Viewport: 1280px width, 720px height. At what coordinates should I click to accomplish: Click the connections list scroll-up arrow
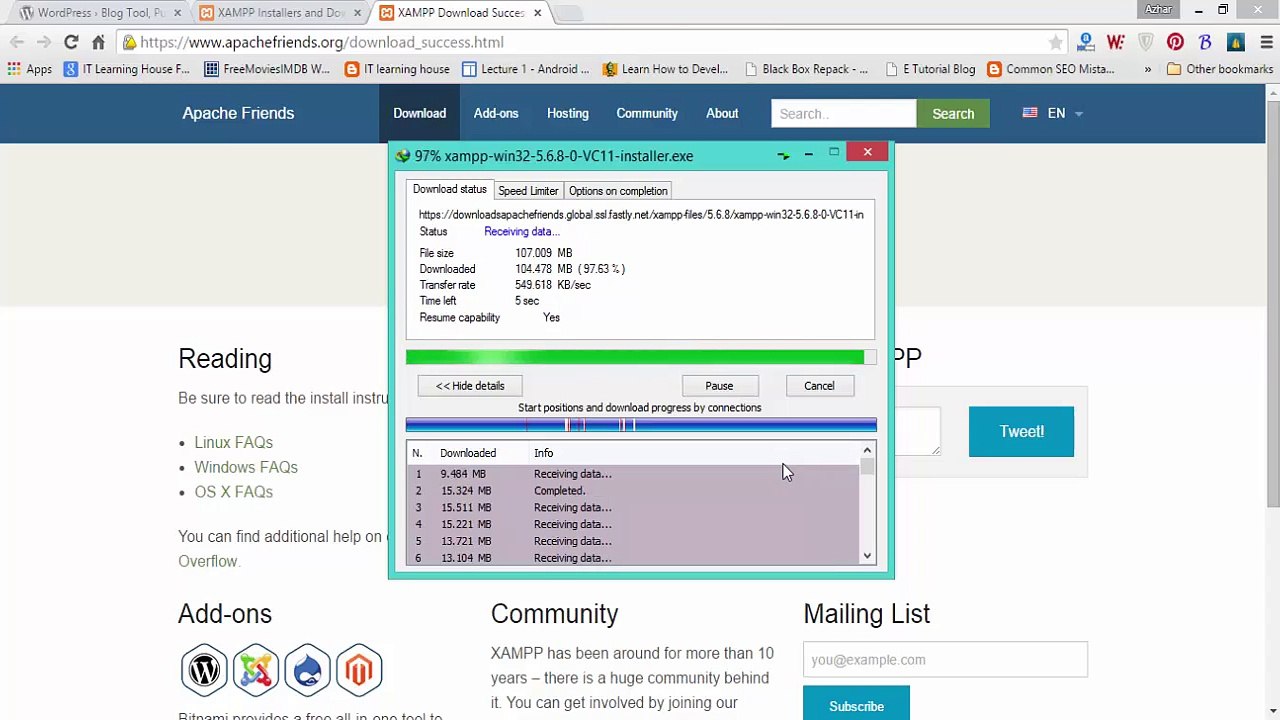867,451
